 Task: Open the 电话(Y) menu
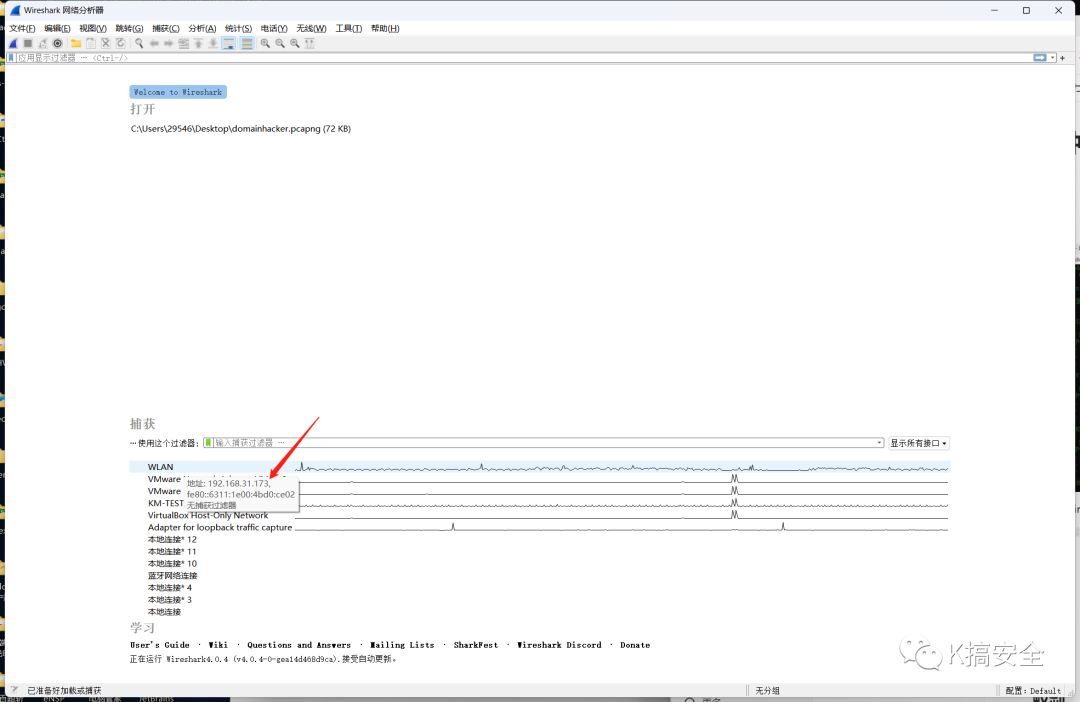(x=274, y=28)
